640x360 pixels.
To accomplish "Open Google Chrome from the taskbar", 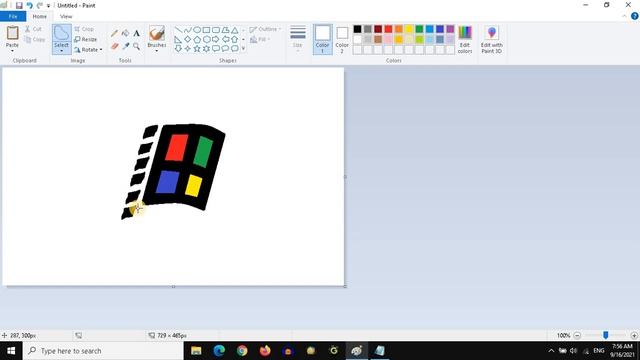I will (x=242, y=351).
